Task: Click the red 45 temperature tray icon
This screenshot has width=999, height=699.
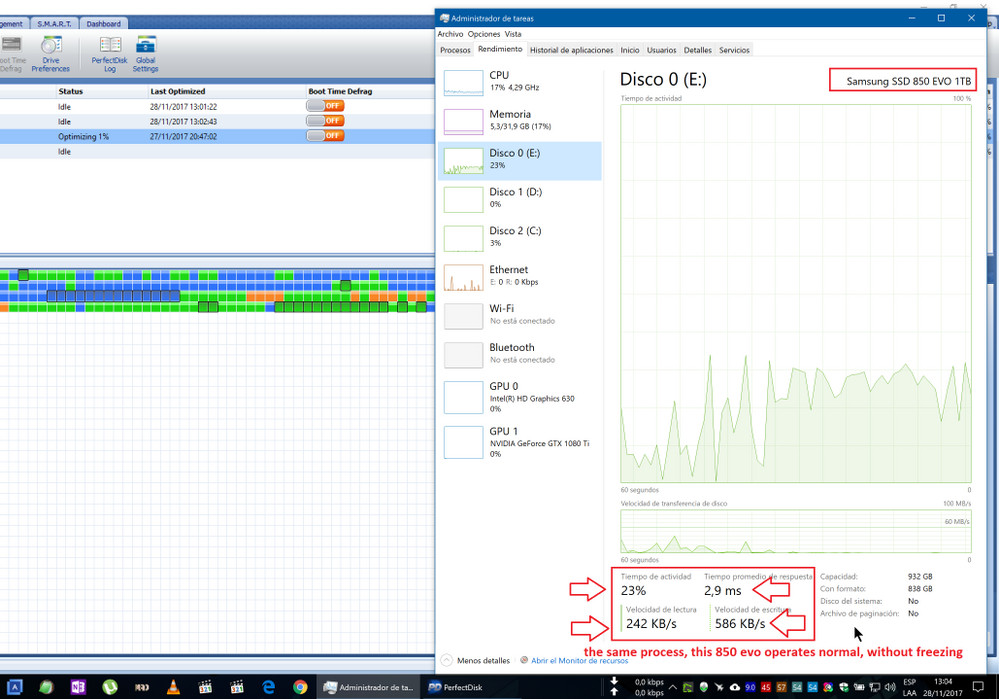Action: point(766,687)
